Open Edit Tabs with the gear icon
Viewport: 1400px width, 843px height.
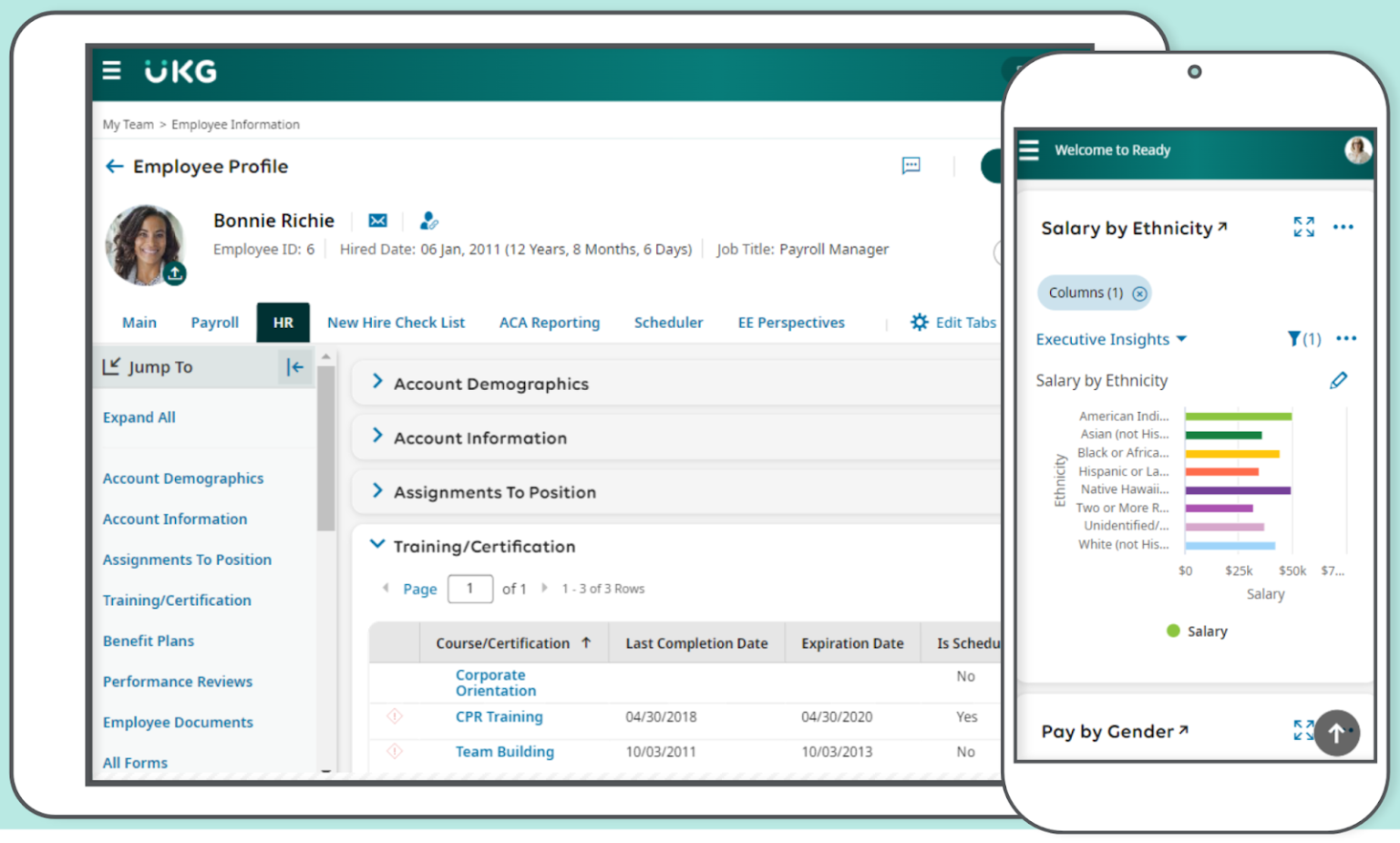[919, 322]
